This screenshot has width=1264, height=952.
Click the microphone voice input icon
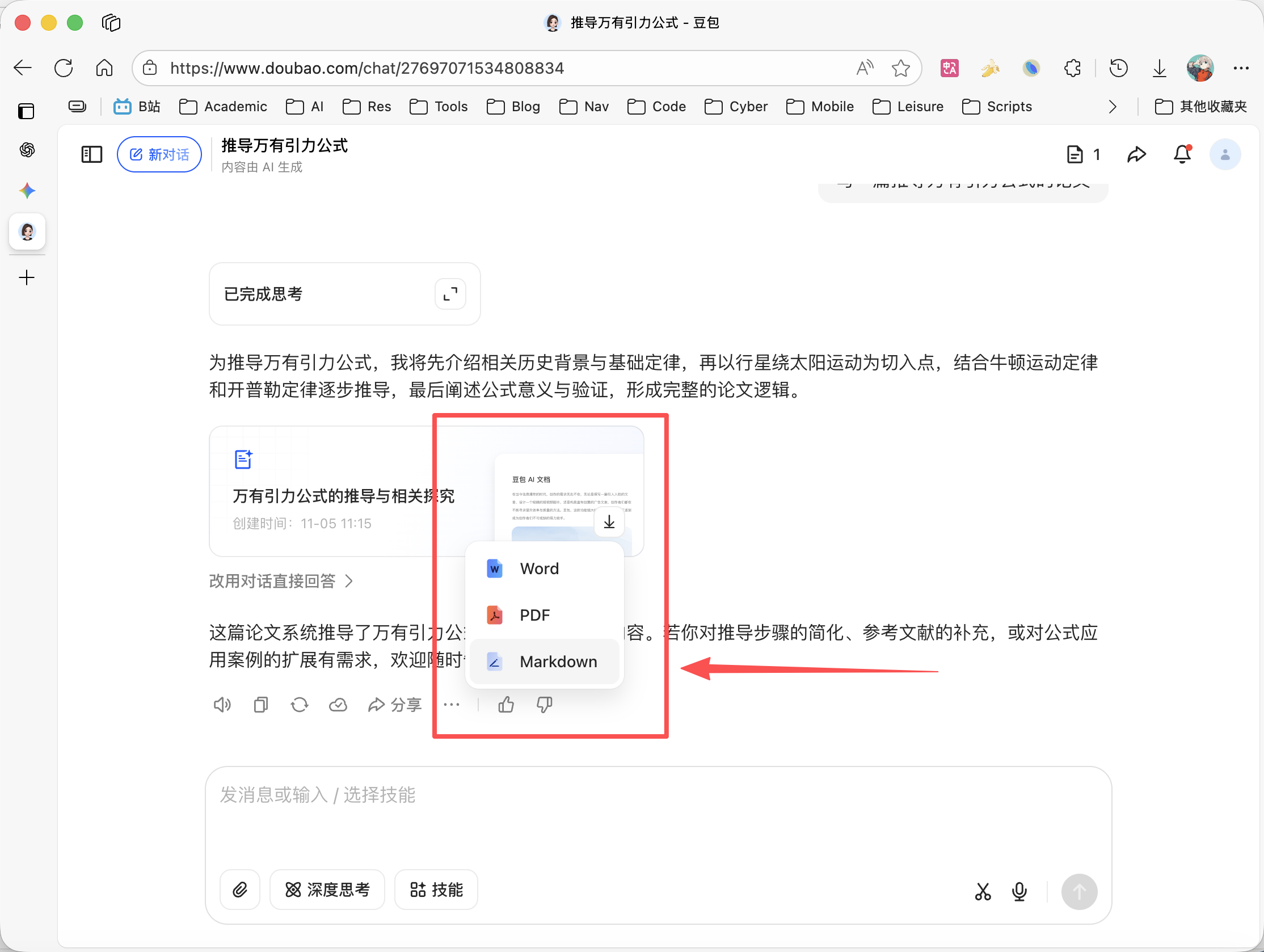click(x=1019, y=891)
